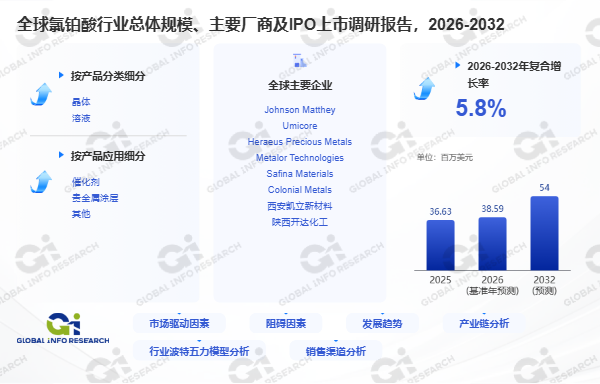Click Heraeus Precious Metals entry
This screenshot has height=384, width=600.
coord(300,142)
